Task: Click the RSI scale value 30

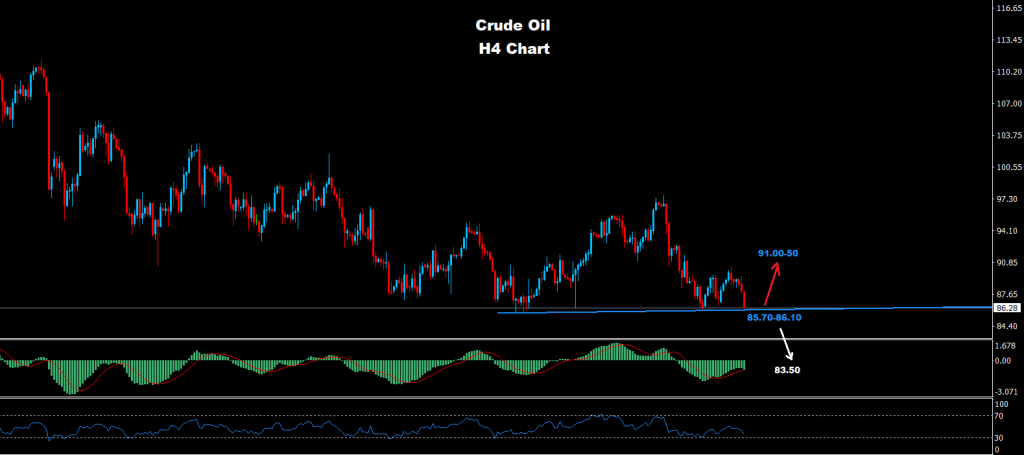Action: 1000,438
